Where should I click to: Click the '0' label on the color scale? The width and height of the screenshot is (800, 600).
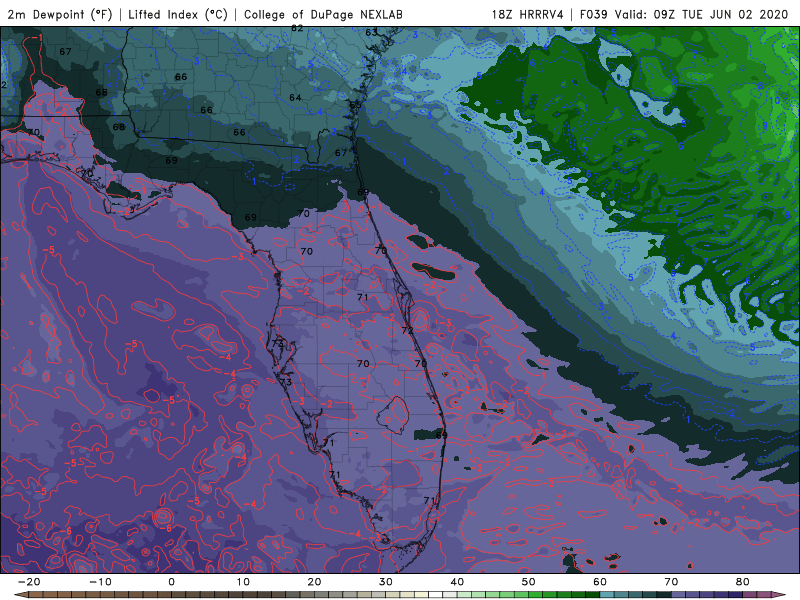point(171,582)
